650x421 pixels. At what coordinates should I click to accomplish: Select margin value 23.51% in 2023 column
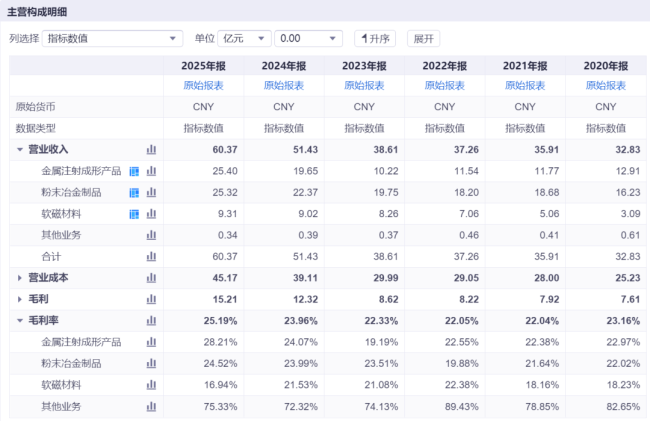[381, 363]
